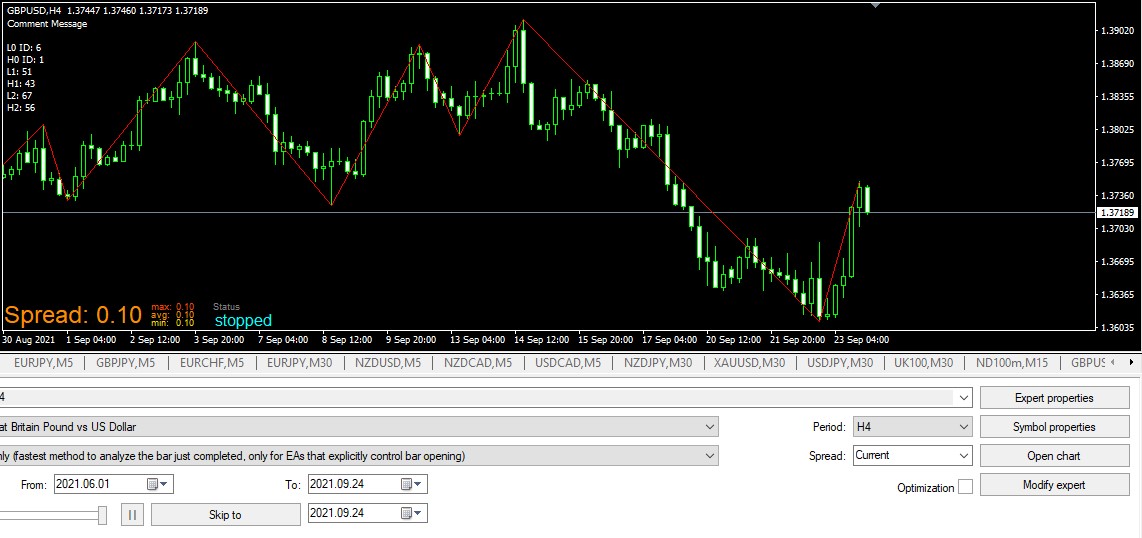Open the testing model dropdown
Image resolution: width=1142 pixels, height=538 pixels.
point(710,456)
